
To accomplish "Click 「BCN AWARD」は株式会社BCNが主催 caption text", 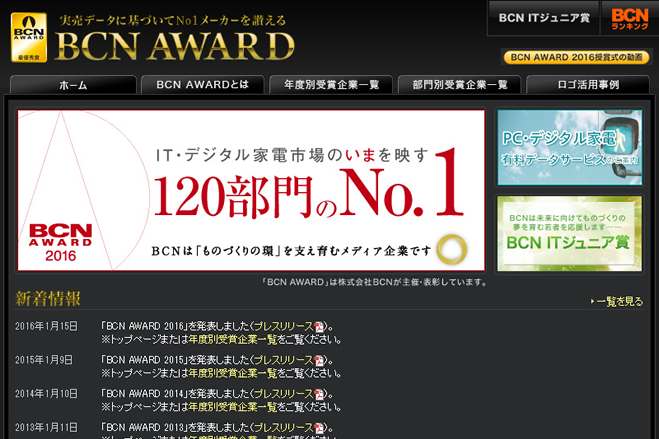I will click(374, 282).
